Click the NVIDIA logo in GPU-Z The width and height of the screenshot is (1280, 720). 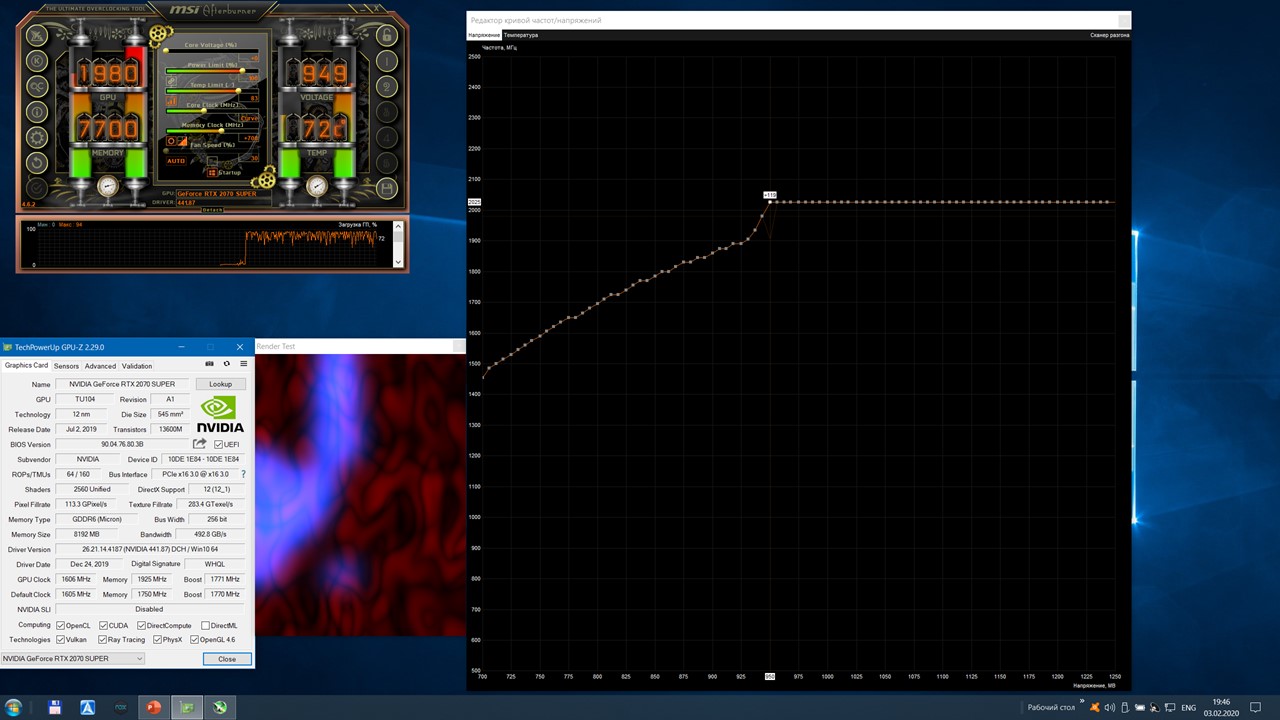pos(220,414)
